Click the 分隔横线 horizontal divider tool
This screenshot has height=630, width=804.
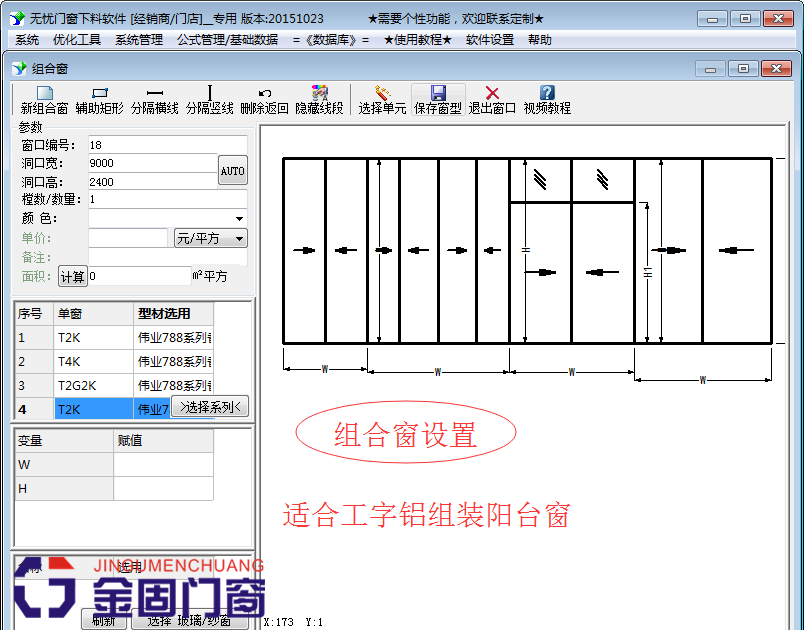pyautogui.click(x=154, y=98)
